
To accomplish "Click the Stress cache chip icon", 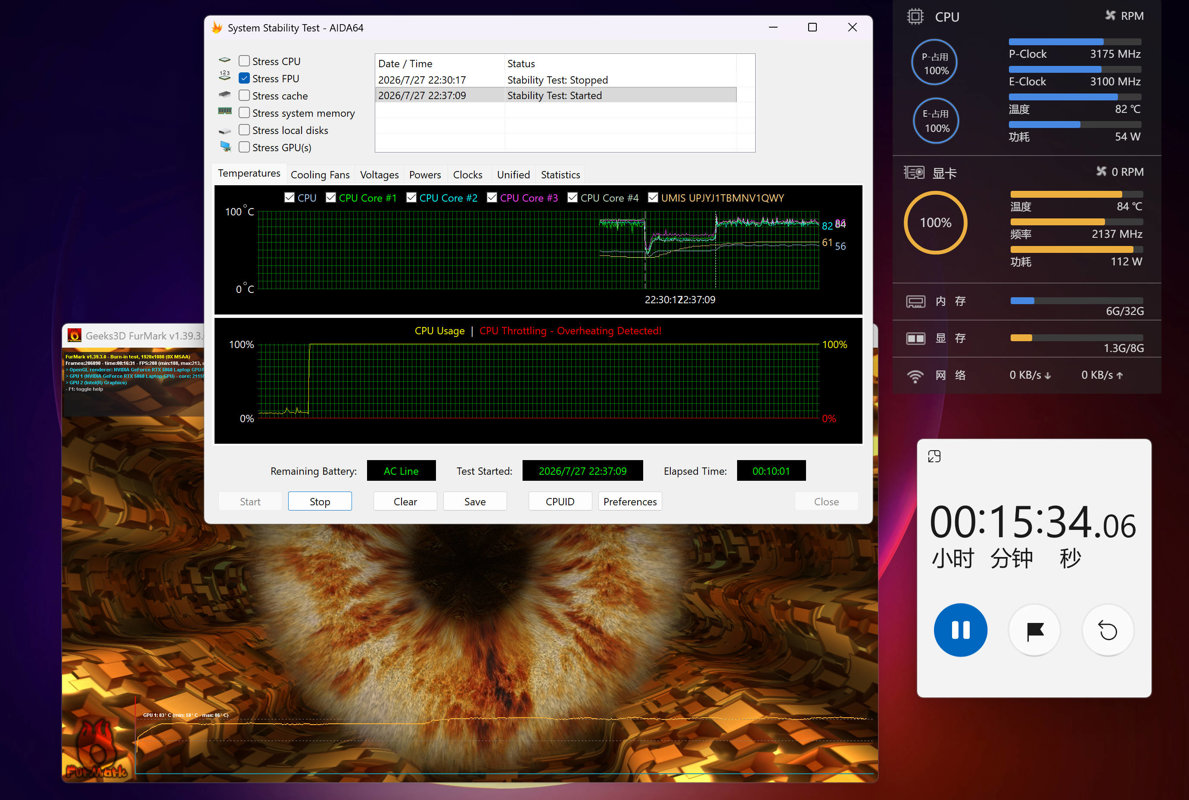I will [224, 95].
